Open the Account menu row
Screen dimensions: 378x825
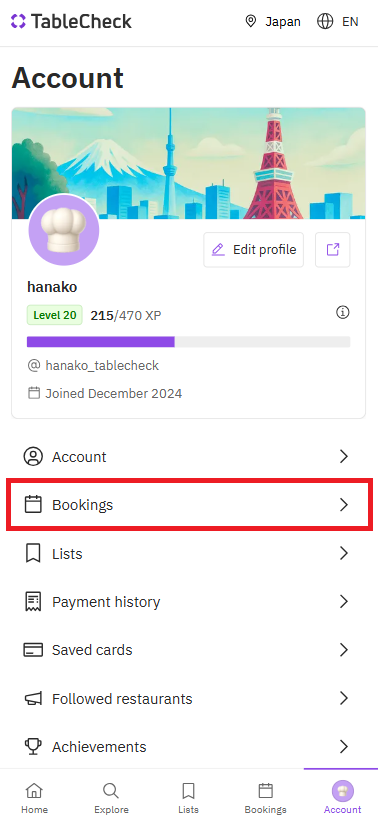(x=188, y=457)
